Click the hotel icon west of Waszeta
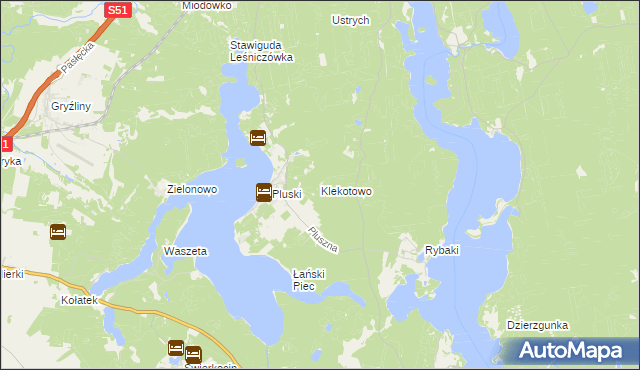 [x=58, y=232]
